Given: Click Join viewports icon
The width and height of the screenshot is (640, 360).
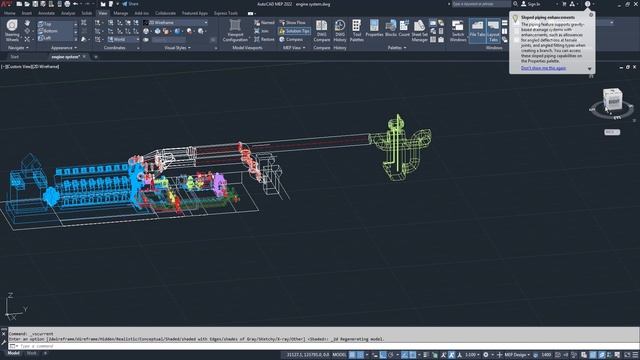Looking at the screenshot, I should point(257,31).
